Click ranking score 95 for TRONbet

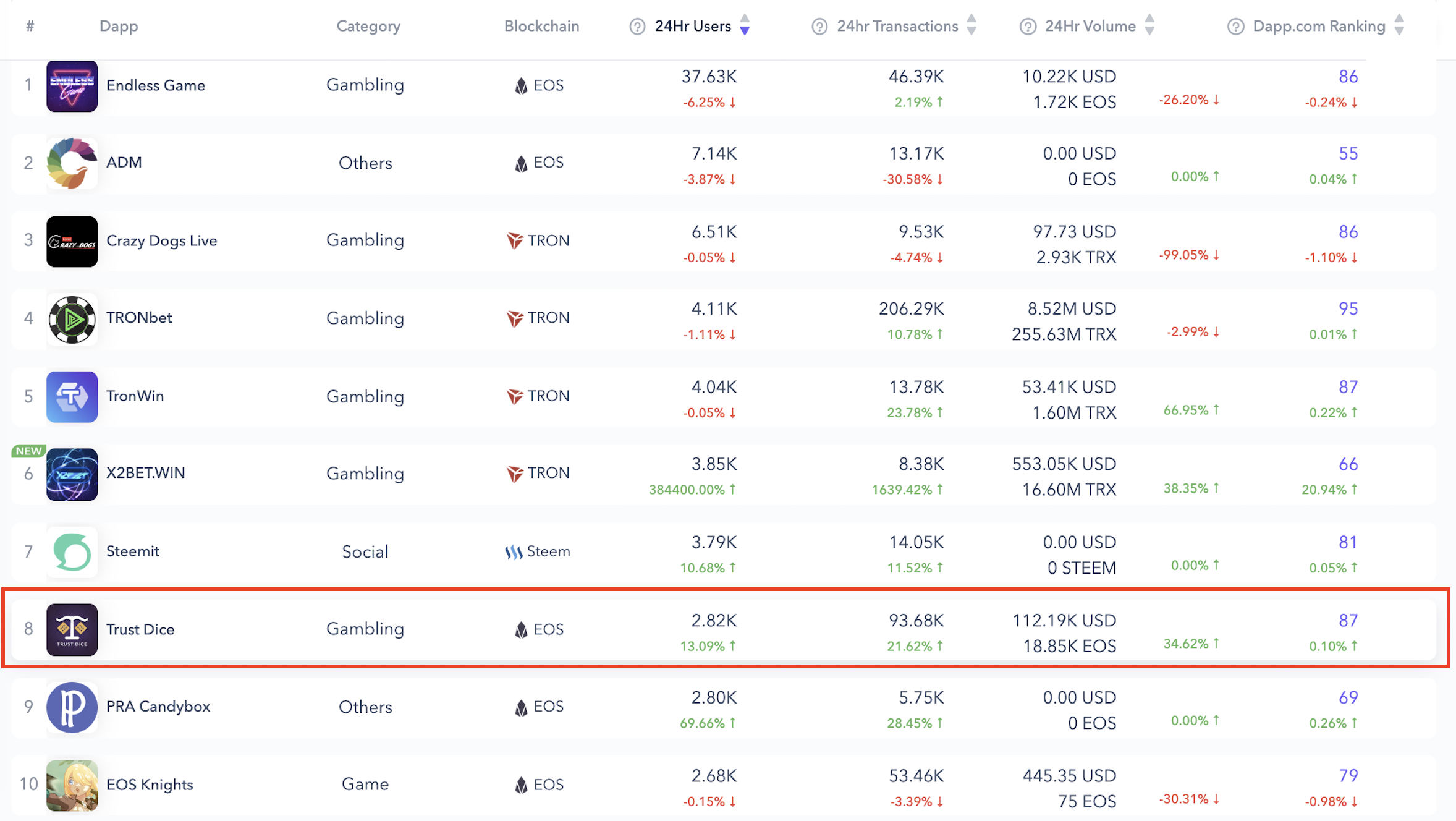click(x=1348, y=308)
